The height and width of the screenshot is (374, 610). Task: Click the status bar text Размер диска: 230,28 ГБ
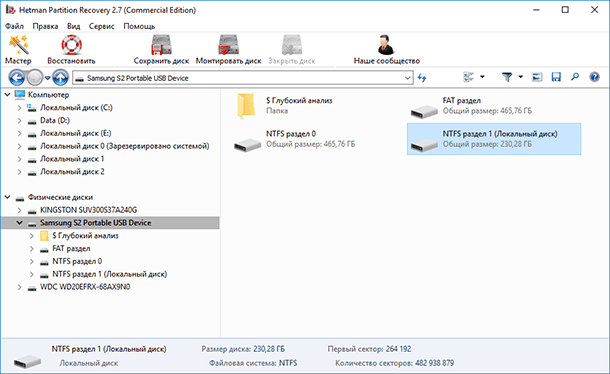(243, 349)
